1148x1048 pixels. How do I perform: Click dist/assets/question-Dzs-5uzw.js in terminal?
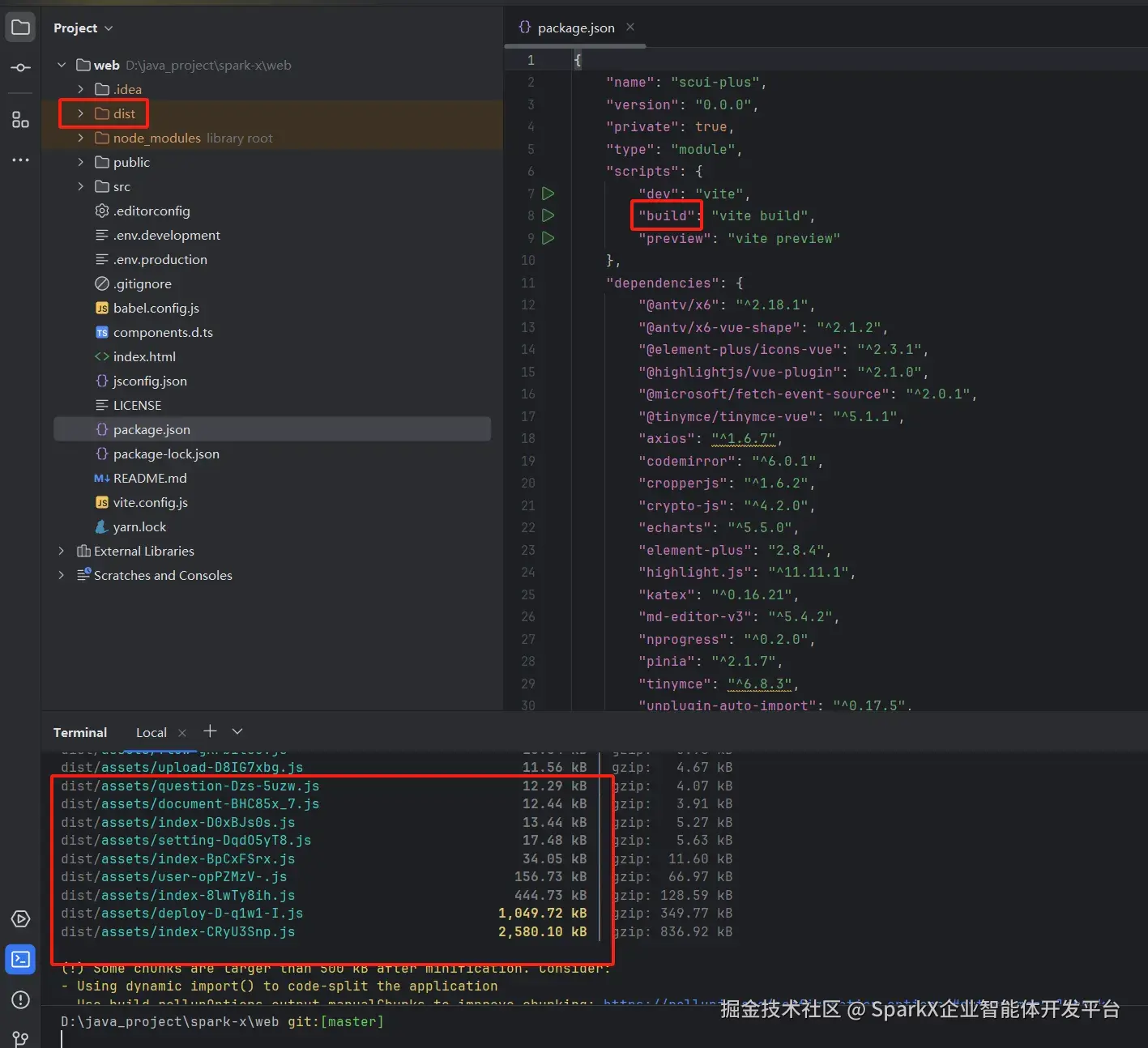click(190, 786)
